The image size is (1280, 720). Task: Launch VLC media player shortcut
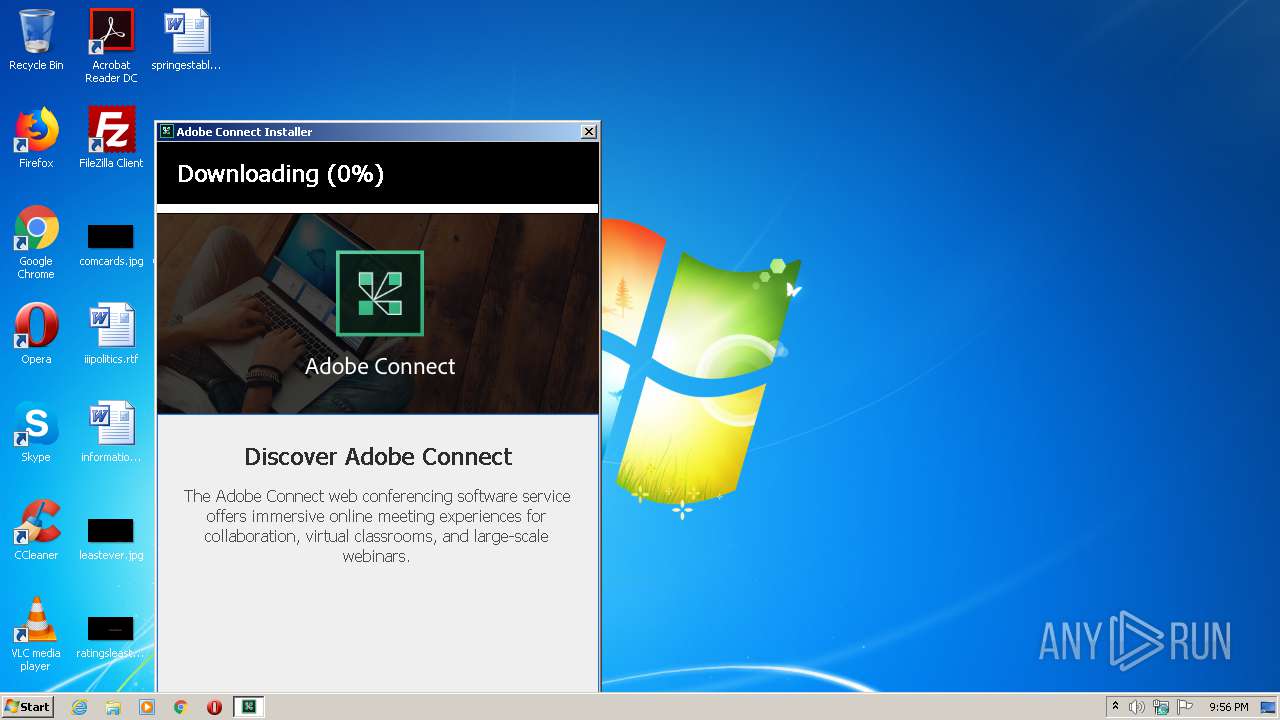pyautogui.click(x=36, y=634)
